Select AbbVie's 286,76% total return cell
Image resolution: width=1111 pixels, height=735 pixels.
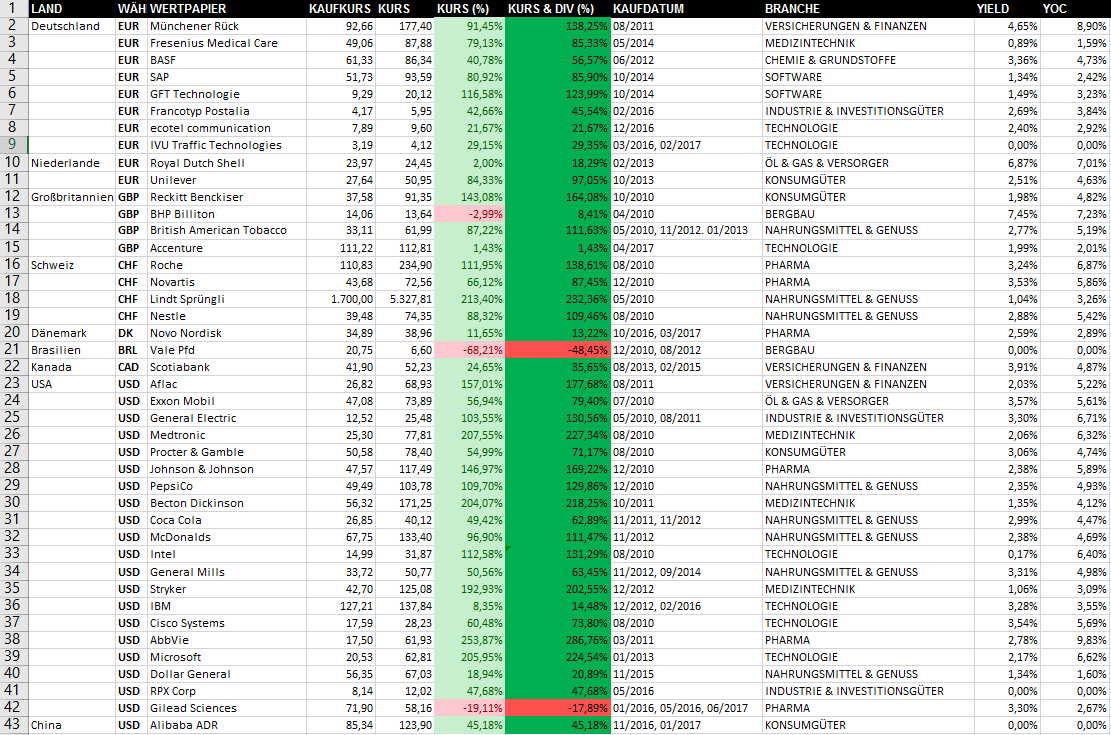[x=558, y=640]
